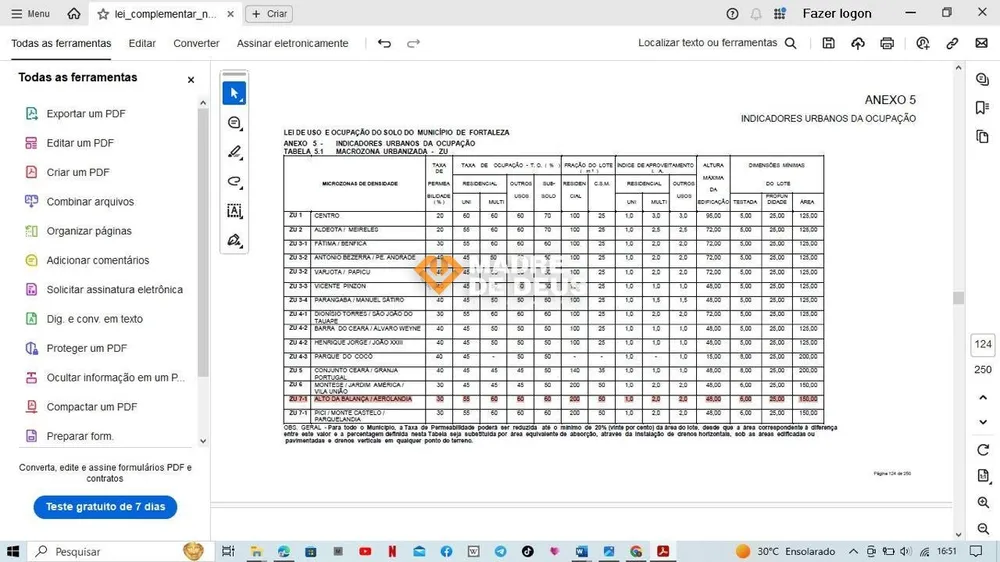Open the Menu hamburger dropdown
This screenshot has height=562, width=1000.
coord(30,13)
